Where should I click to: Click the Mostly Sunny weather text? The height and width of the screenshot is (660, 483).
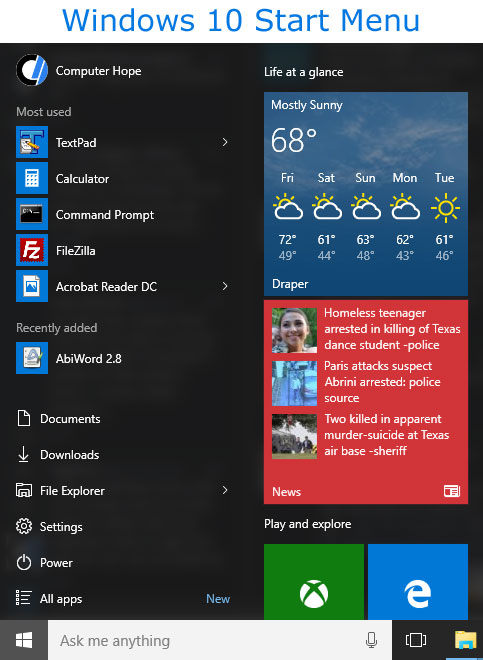pos(307,105)
